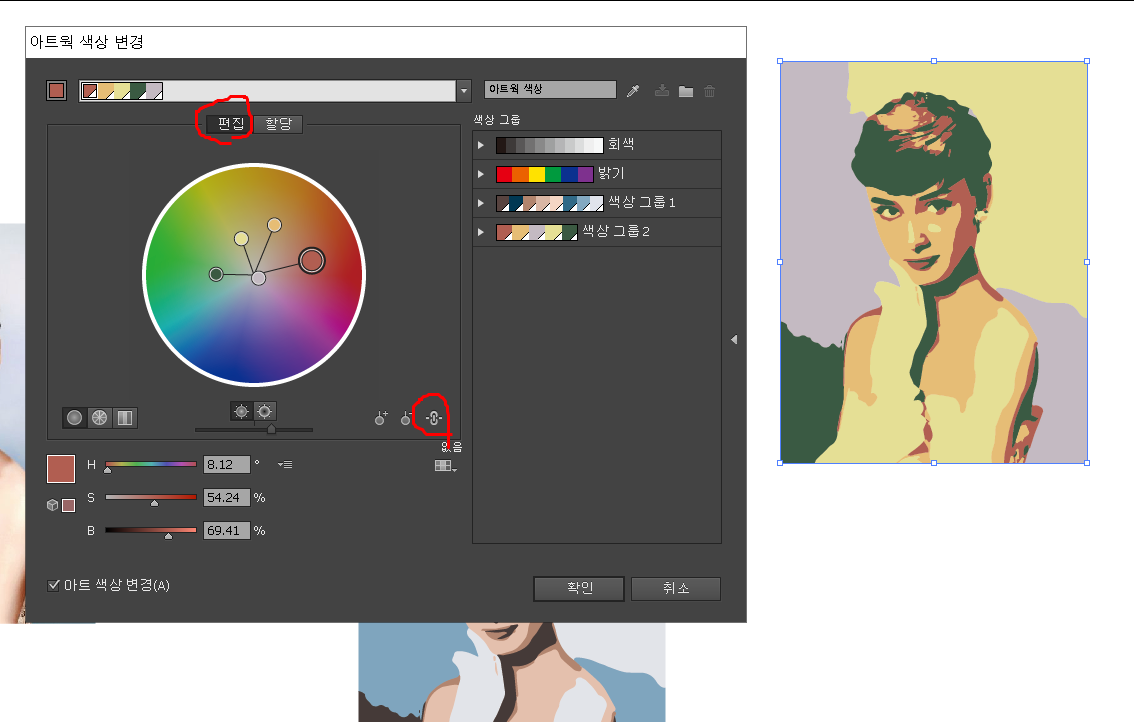The height and width of the screenshot is (722, 1134).
Task: Select the dark green marker on wheel
Action: [216, 274]
